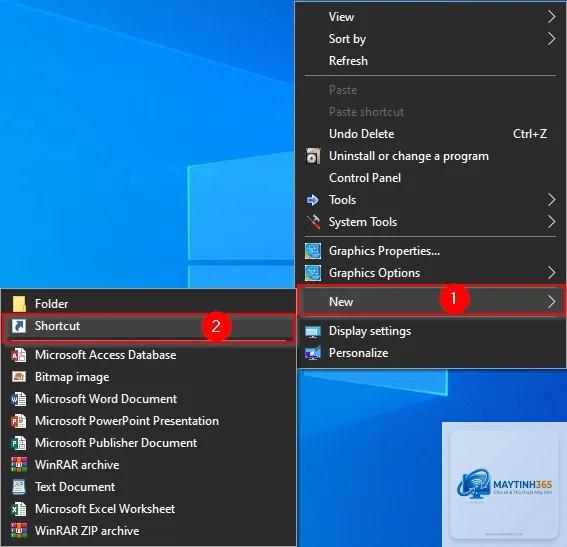Create a new Folder
Viewport: 567px width, 547px height.
148,304
